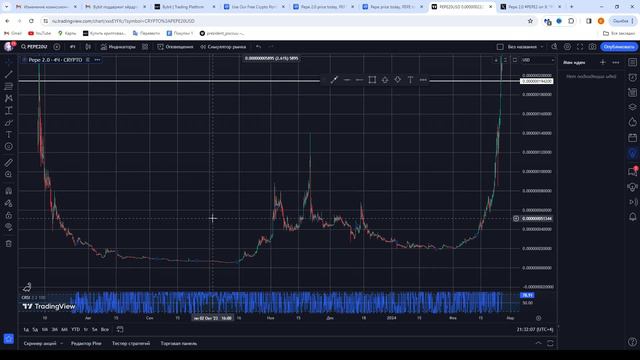Image resolution: width=640 pixels, height=360 pixels.
Task: Select the patterns drawing tool
Action: [9, 98]
